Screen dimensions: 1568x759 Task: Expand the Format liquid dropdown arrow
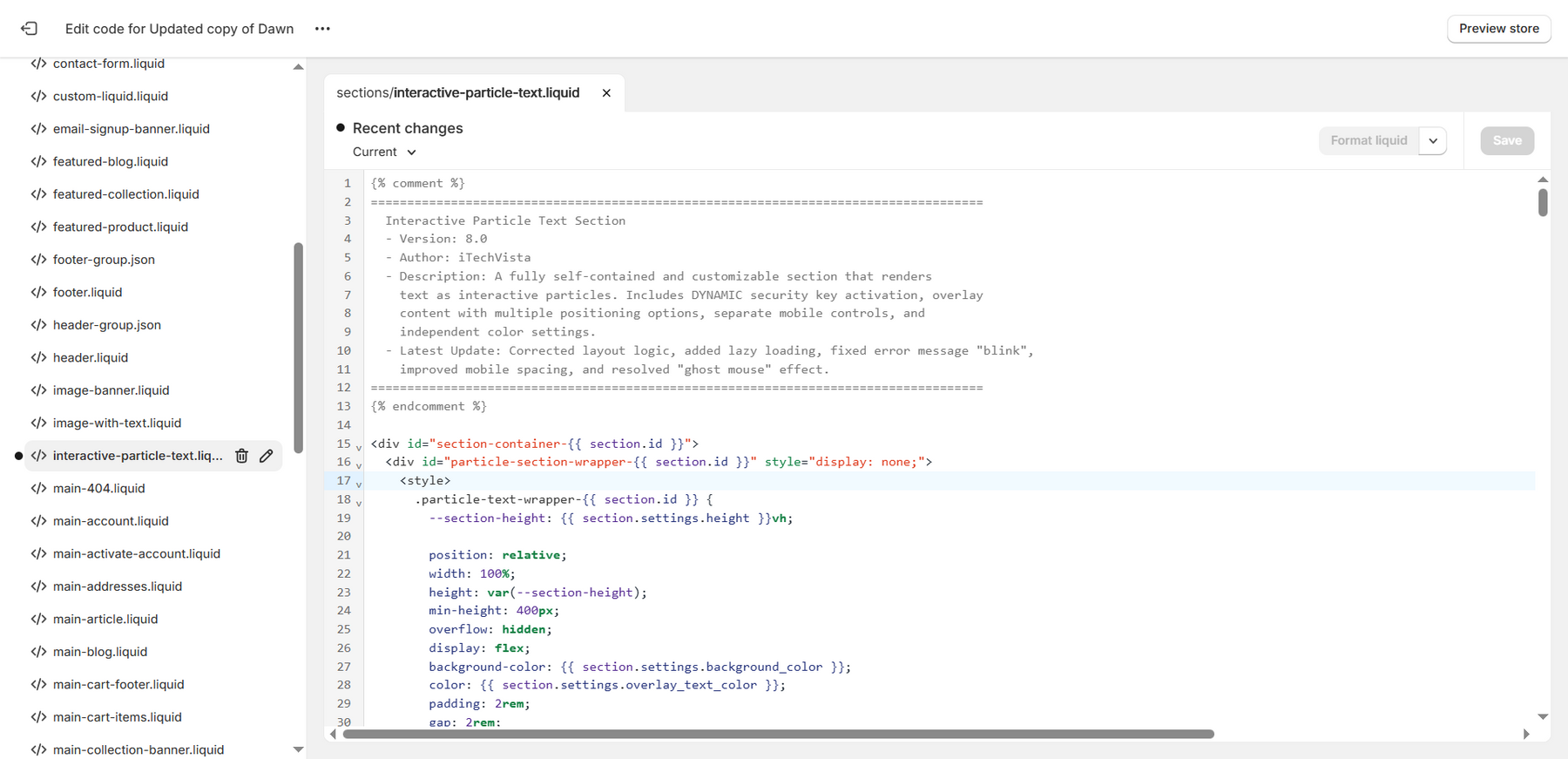pyautogui.click(x=1433, y=140)
